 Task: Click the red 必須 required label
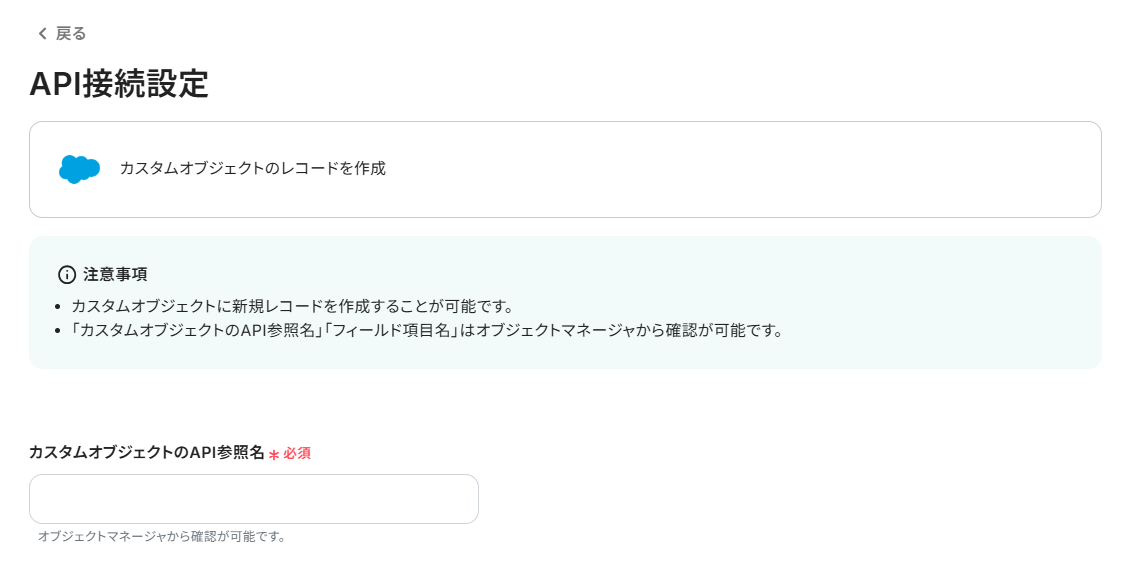pos(297,453)
